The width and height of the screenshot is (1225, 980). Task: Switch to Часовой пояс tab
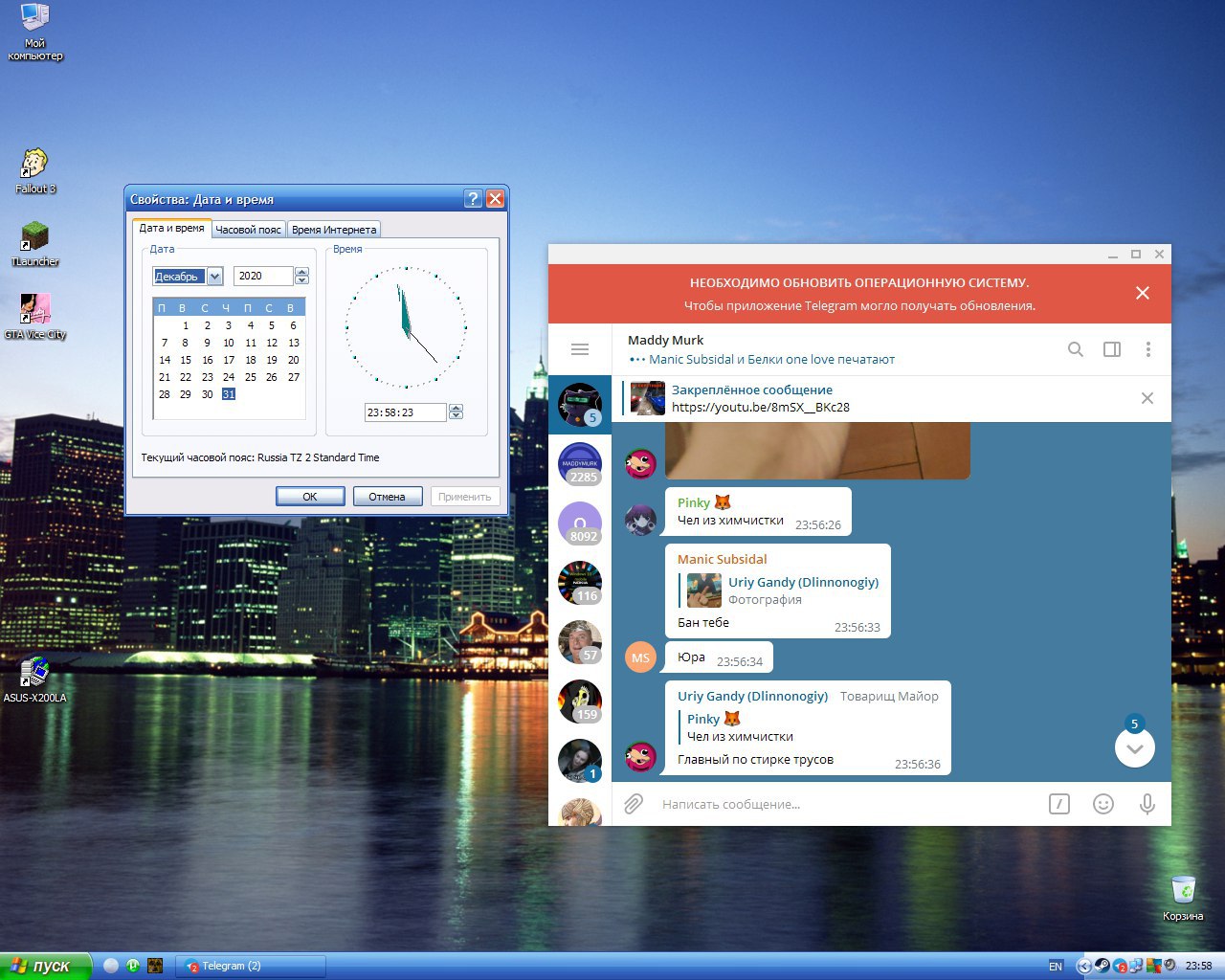pyautogui.click(x=249, y=230)
